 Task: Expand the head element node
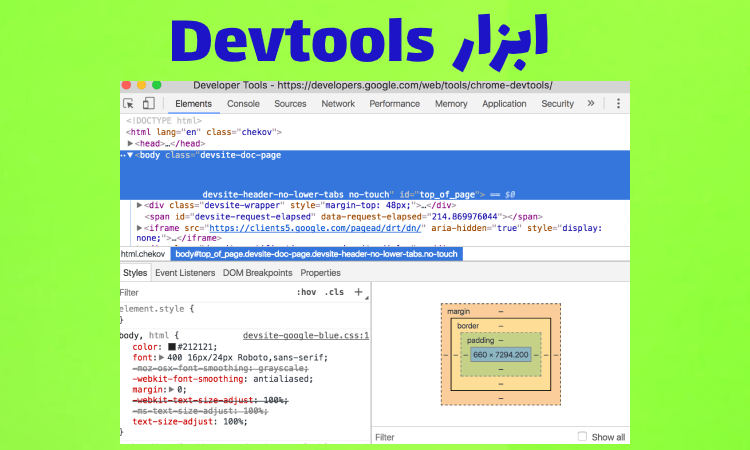click(130, 143)
